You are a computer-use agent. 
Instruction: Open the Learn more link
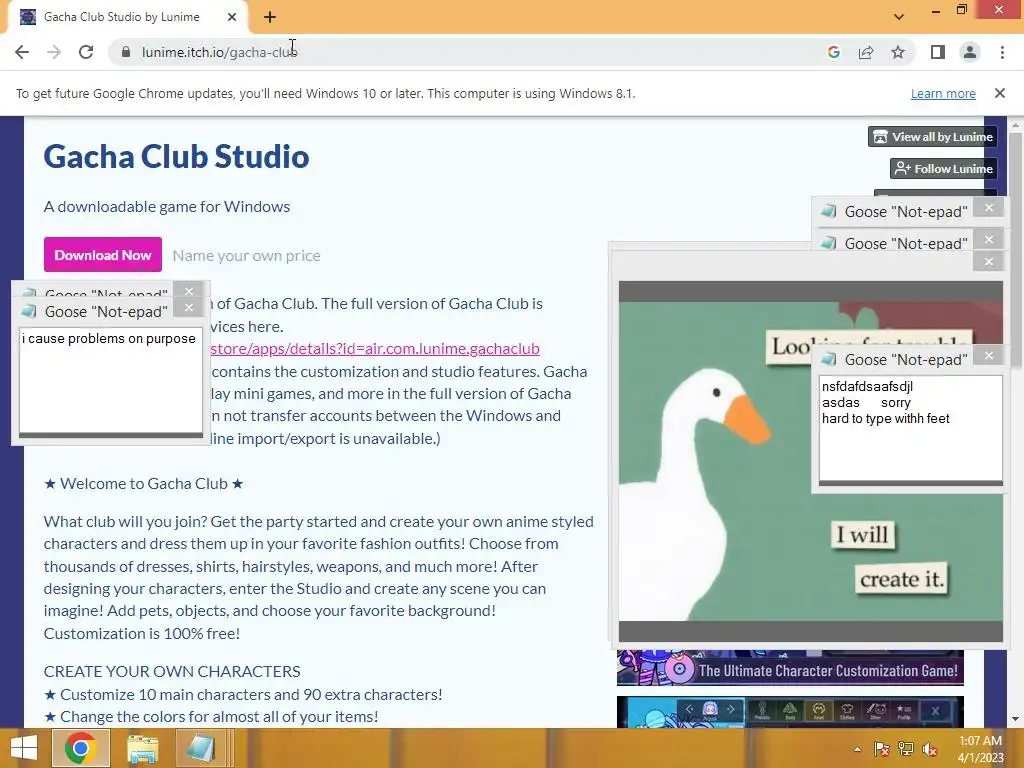click(x=943, y=93)
